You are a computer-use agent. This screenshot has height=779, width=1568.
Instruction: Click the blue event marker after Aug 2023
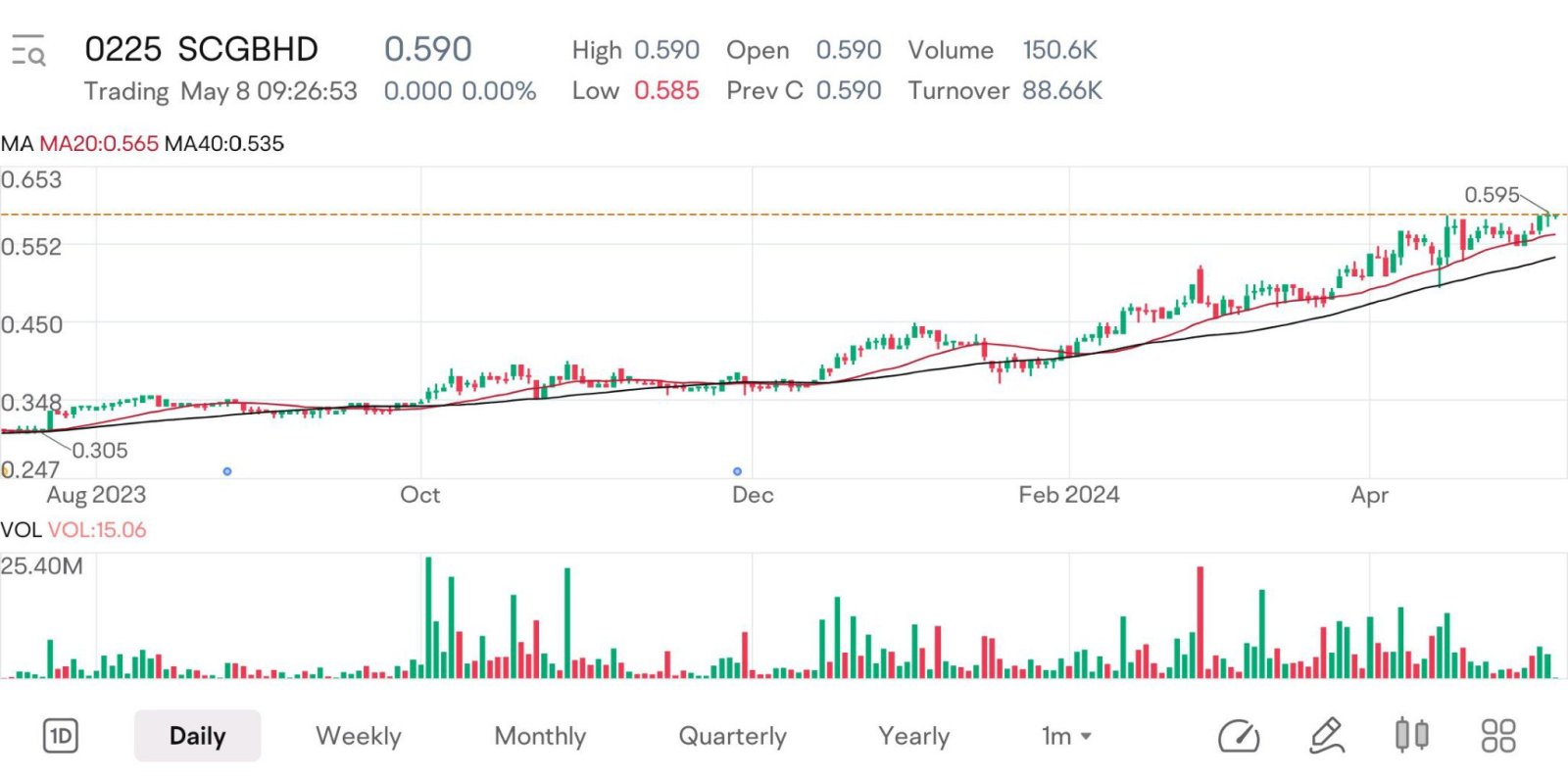[227, 471]
